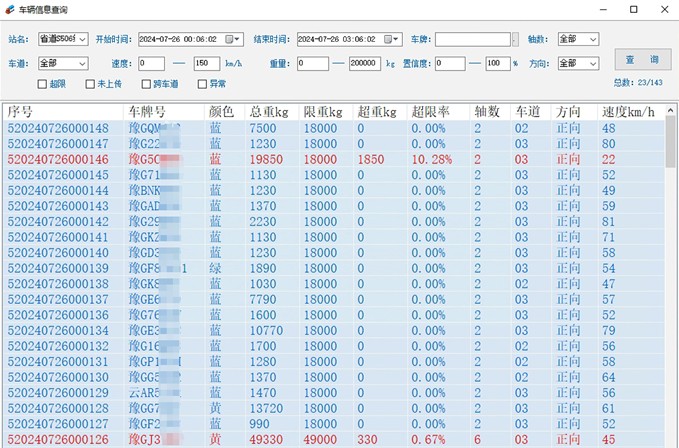Enable the 跨车道 checkbox

point(146,84)
